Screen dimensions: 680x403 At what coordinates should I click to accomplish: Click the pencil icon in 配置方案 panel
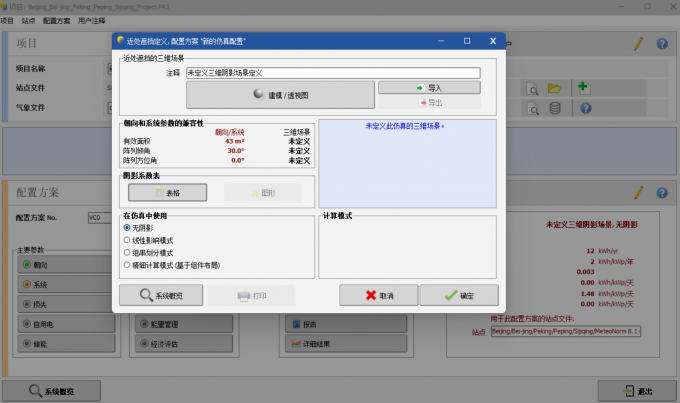pyautogui.click(x=638, y=193)
